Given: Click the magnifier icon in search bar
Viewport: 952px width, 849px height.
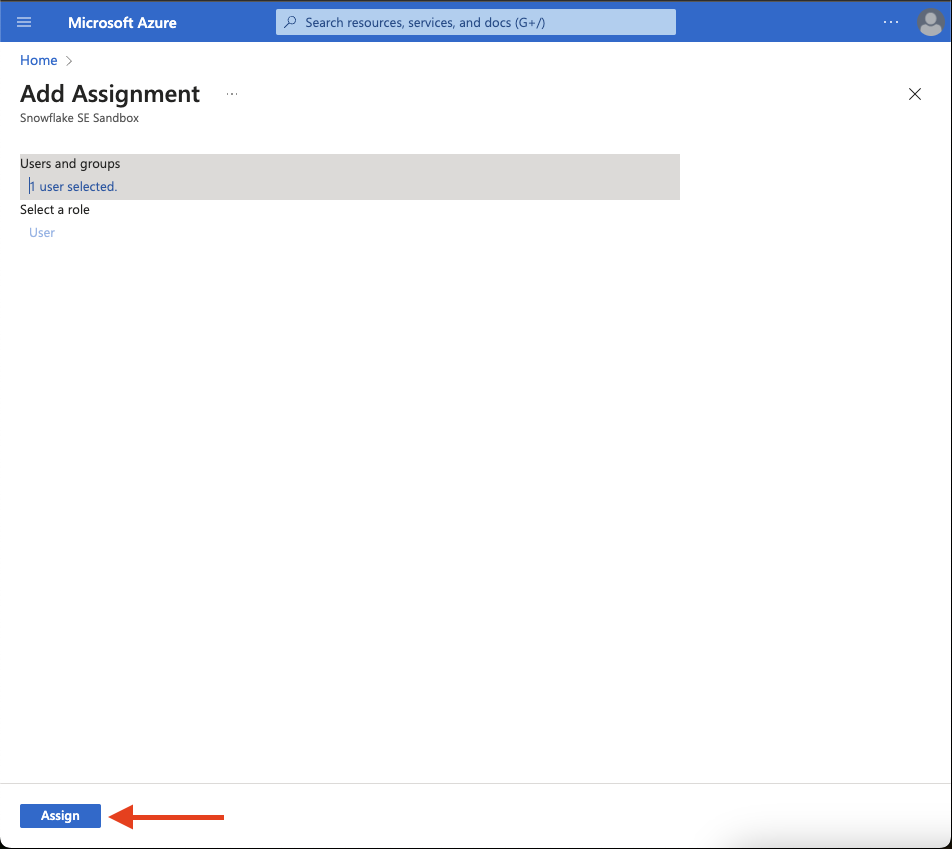Looking at the screenshot, I should tap(290, 22).
